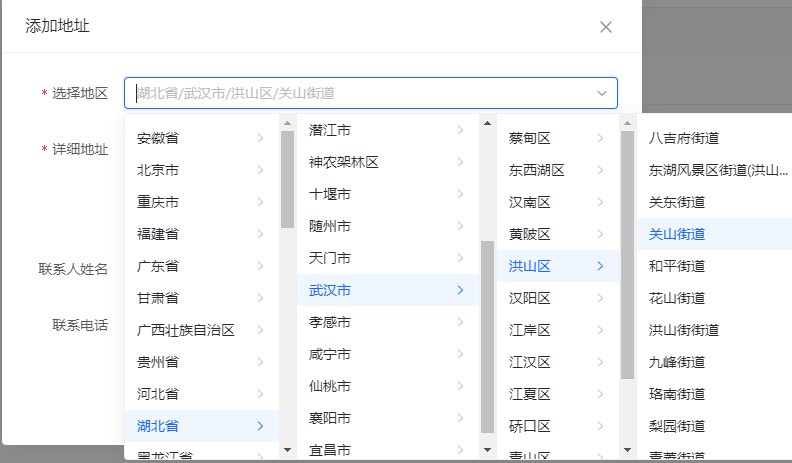Choose 重庆市 from province list
Image resolution: width=792 pixels, height=463 pixels.
tap(158, 202)
